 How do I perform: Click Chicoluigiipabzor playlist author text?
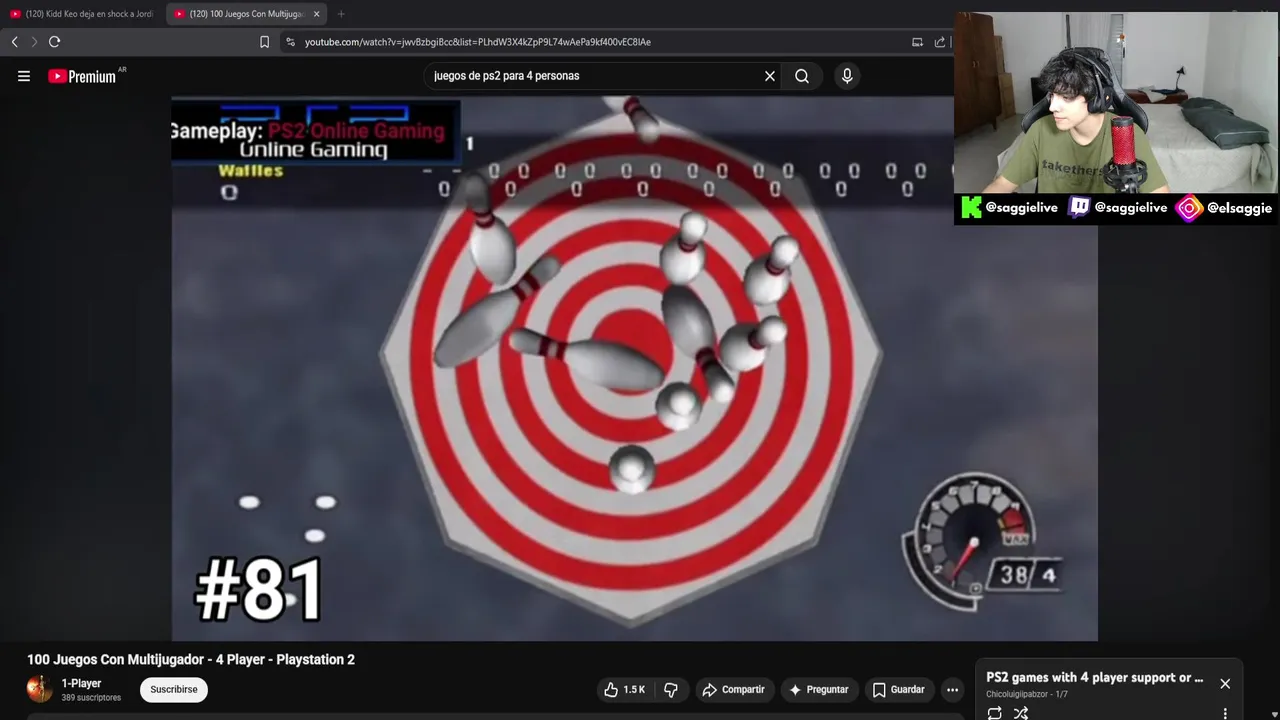point(1018,694)
